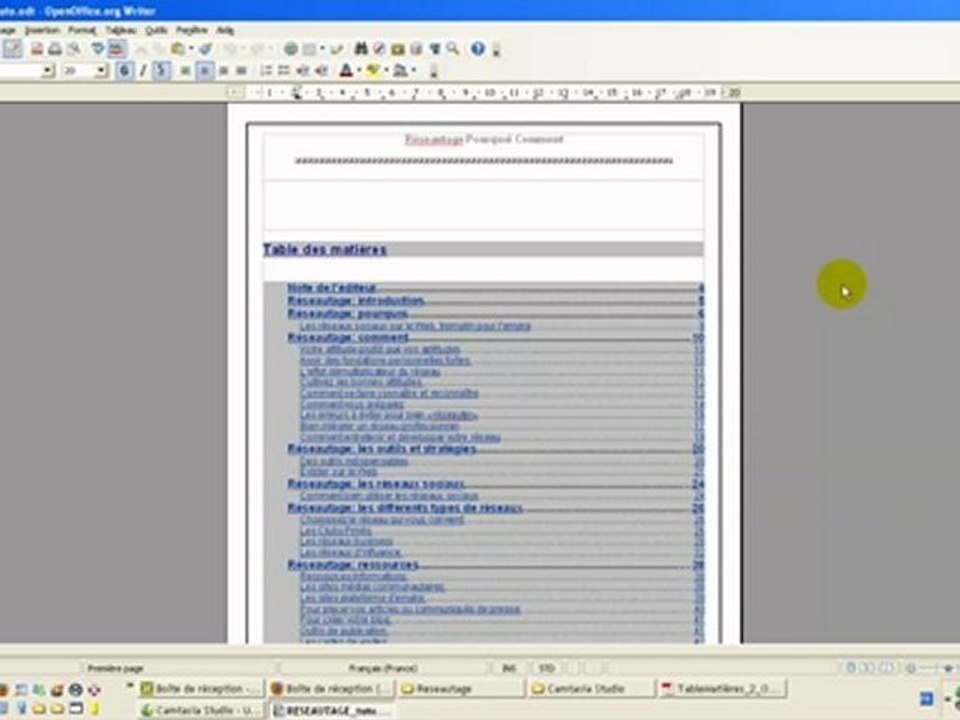Open OpenOffice Help blue question icon

(478, 49)
